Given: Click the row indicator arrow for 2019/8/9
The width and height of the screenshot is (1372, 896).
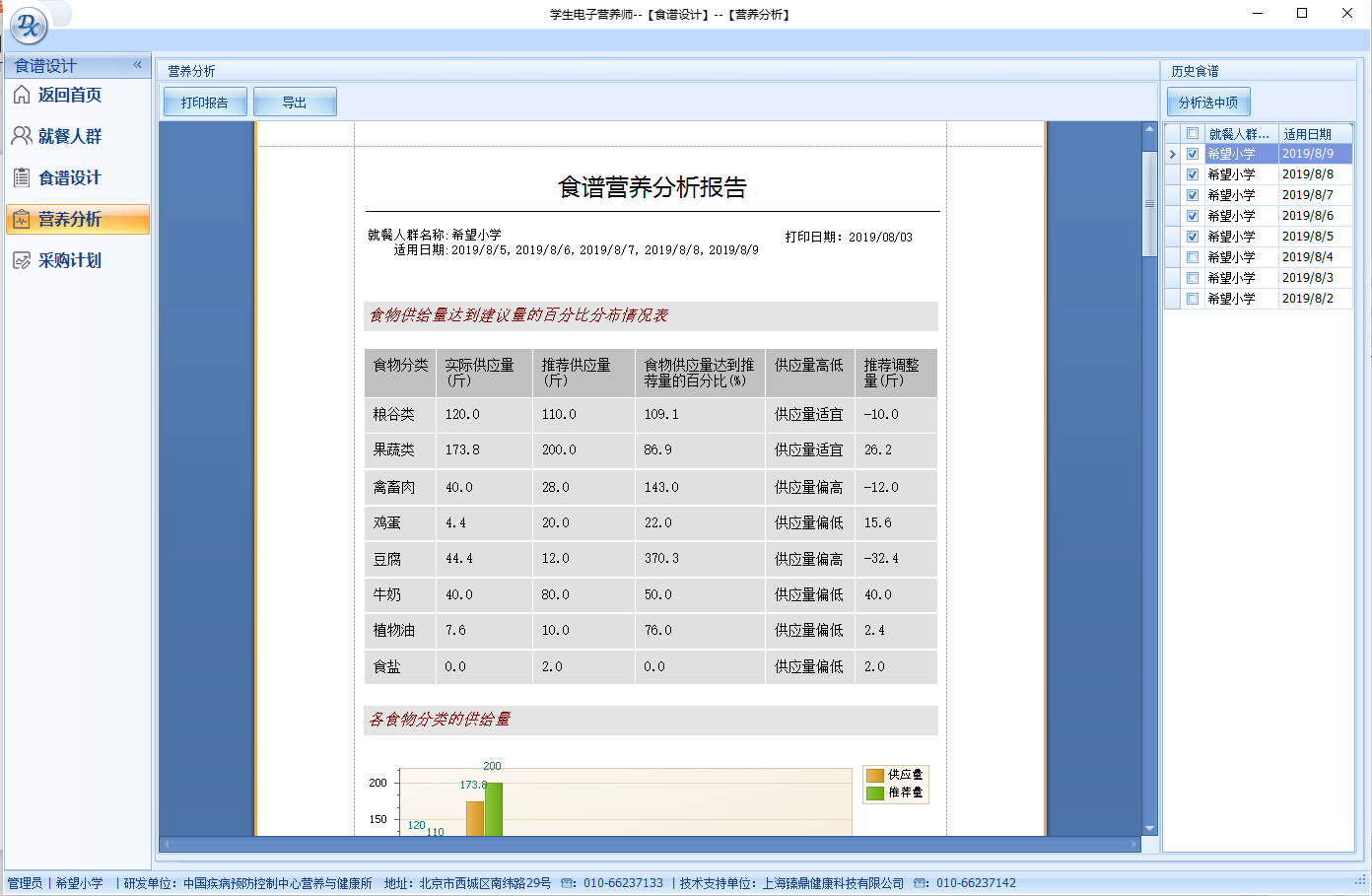Looking at the screenshot, I should point(1173,154).
